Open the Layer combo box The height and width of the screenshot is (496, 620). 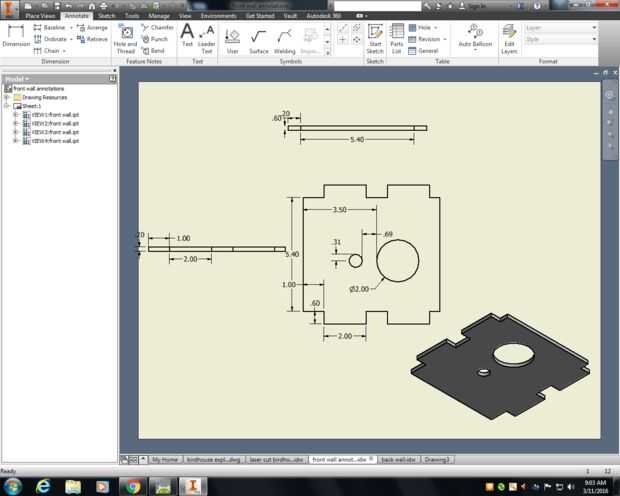[561, 28]
